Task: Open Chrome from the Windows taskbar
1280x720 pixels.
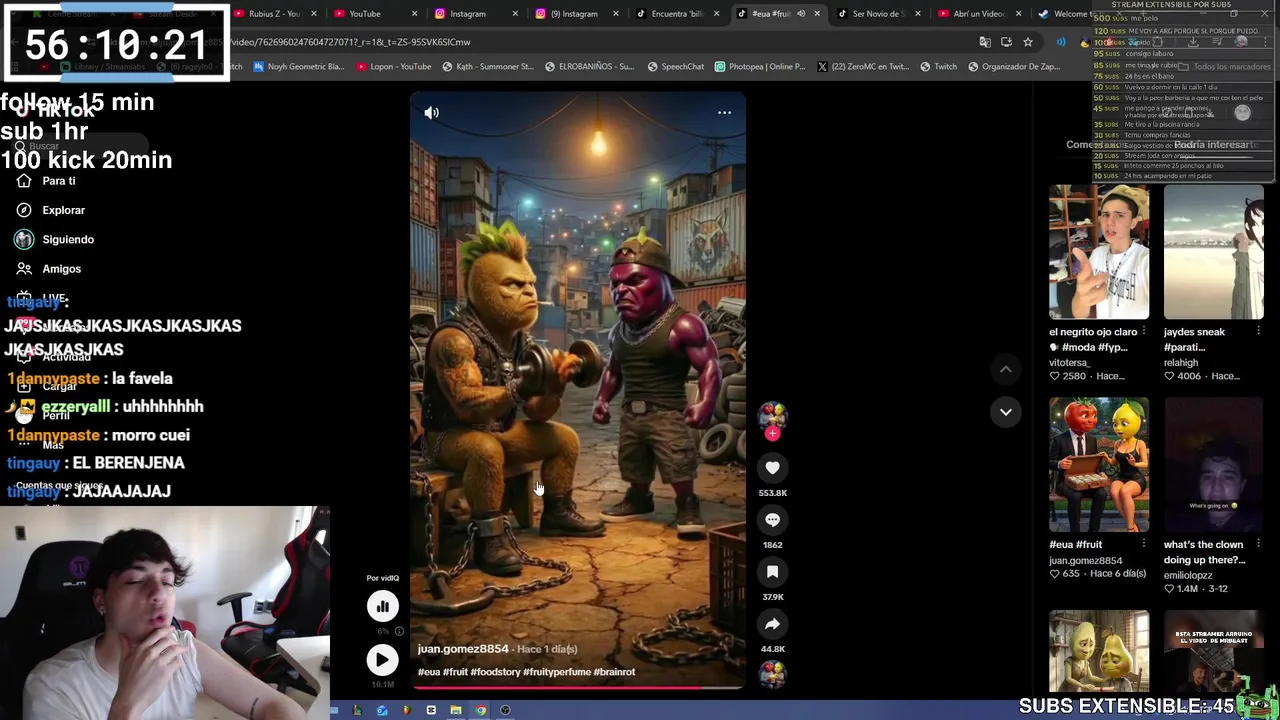Action: 480,710
